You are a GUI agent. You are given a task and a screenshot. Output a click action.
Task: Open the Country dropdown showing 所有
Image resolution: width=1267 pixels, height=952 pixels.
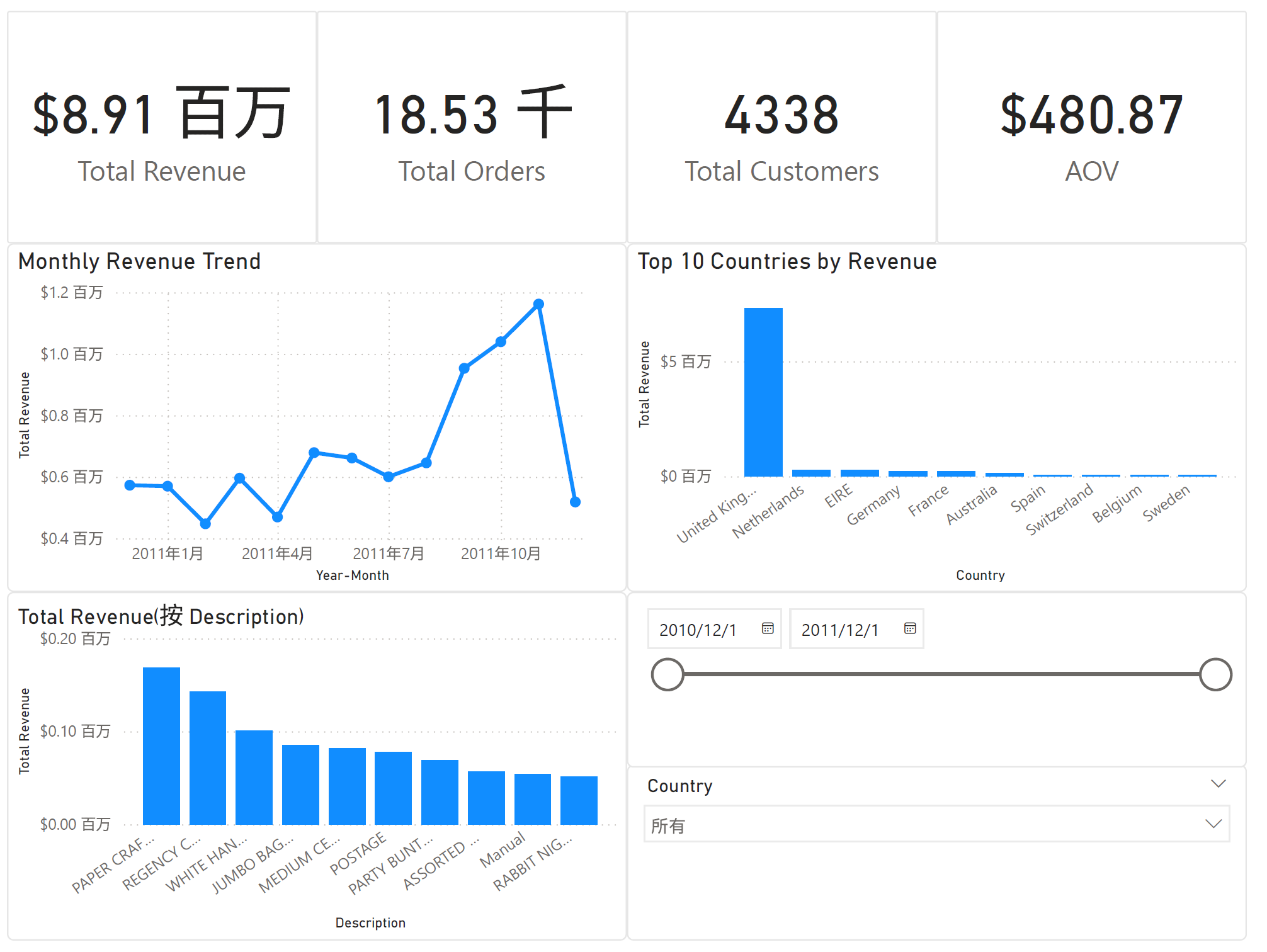936,824
